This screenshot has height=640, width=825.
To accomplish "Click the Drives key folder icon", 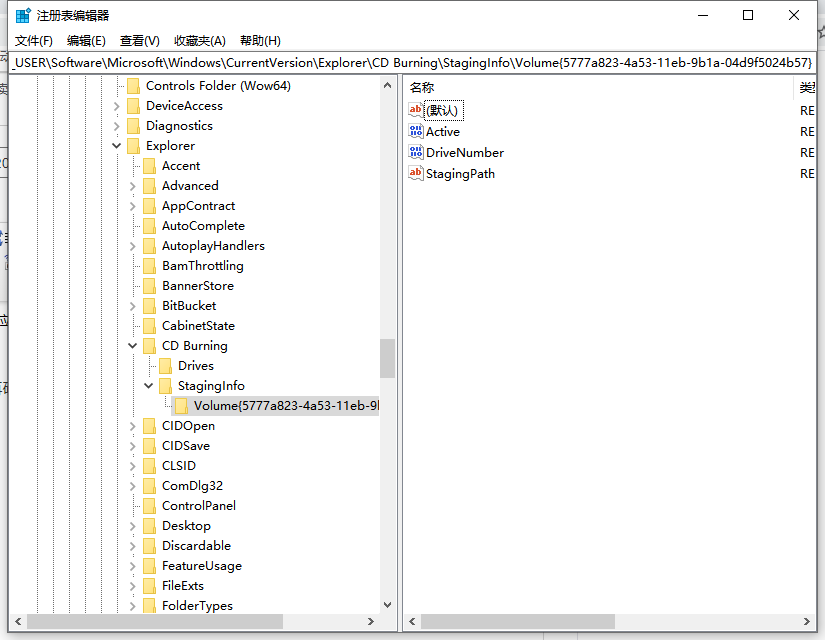I will point(165,365).
